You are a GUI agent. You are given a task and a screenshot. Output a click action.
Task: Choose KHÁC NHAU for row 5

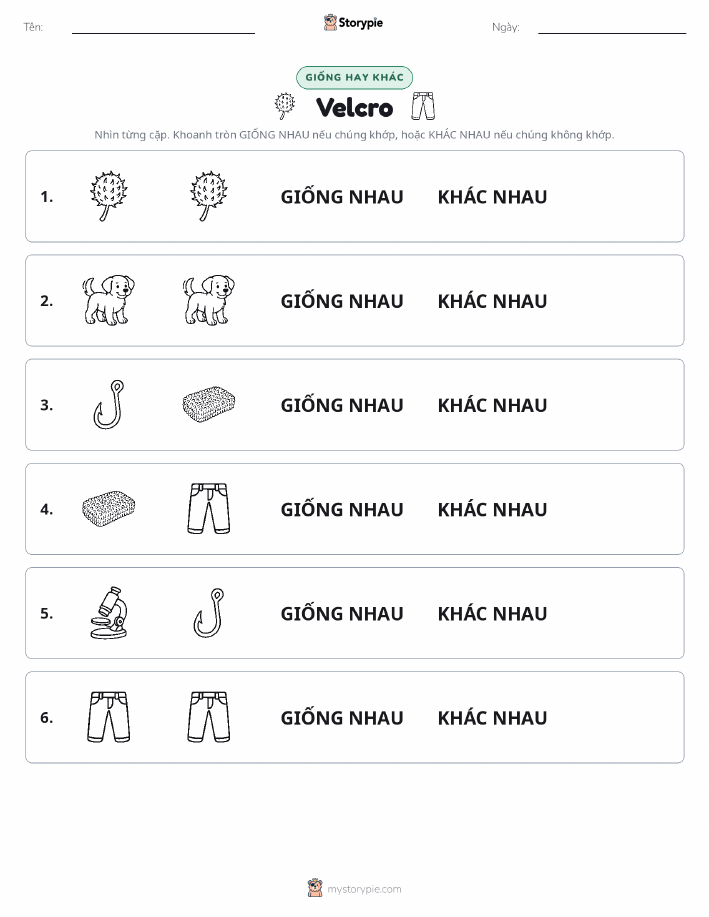tap(492, 613)
